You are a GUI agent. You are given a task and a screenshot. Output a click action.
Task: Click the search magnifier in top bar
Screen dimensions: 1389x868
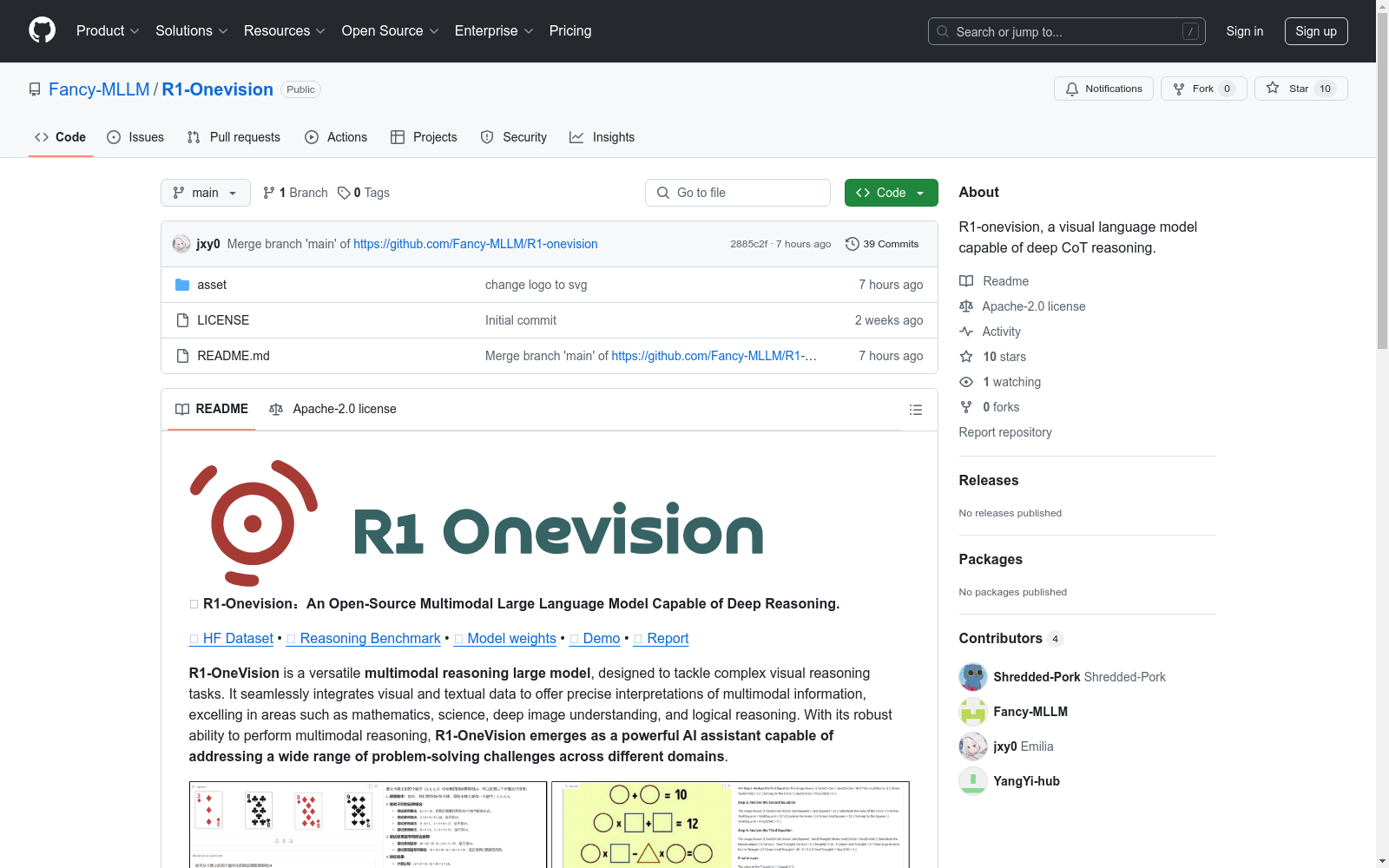(x=943, y=31)
